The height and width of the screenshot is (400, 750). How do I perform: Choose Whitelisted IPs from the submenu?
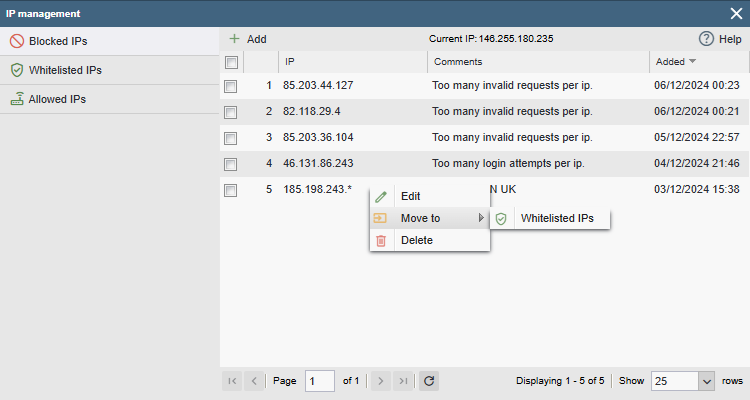(x=556, y=218)
